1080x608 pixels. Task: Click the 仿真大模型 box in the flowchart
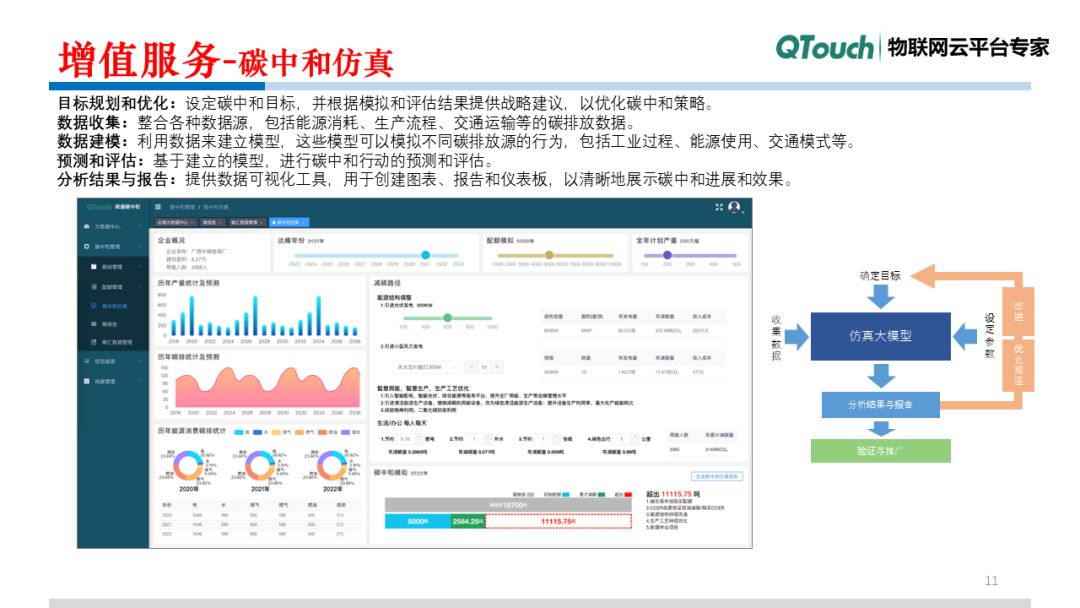(880, 336)
